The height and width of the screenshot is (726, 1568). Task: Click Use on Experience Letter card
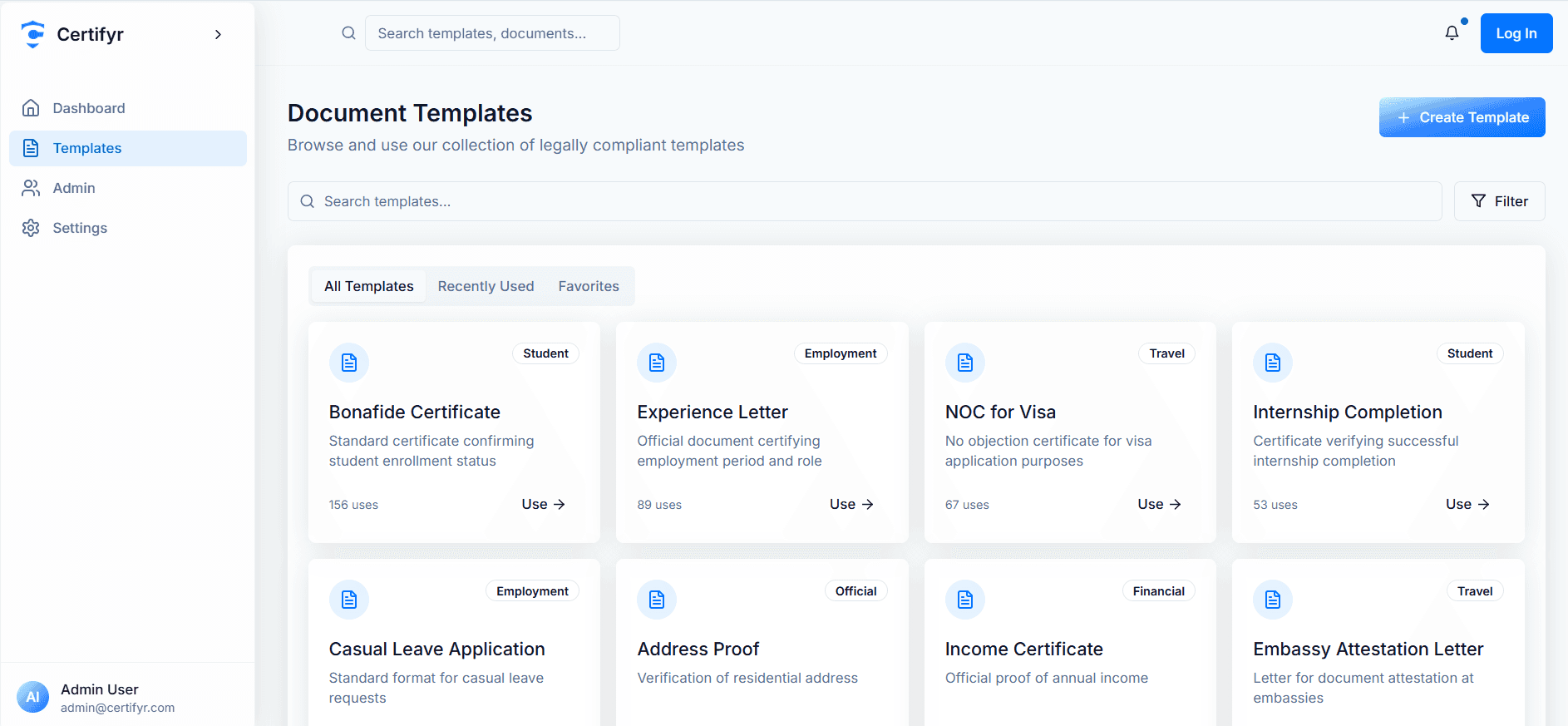(x=851, y=504)
